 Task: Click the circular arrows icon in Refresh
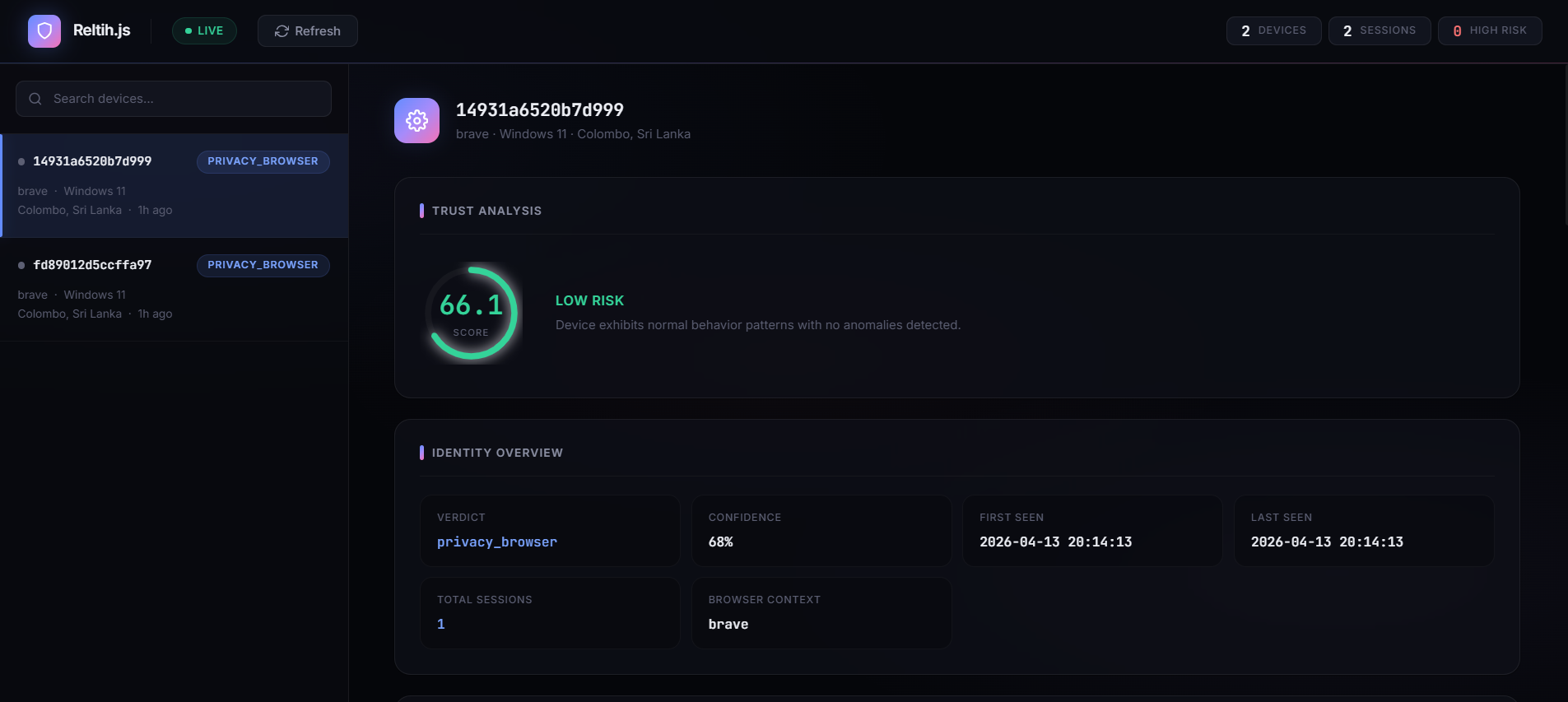281,31
